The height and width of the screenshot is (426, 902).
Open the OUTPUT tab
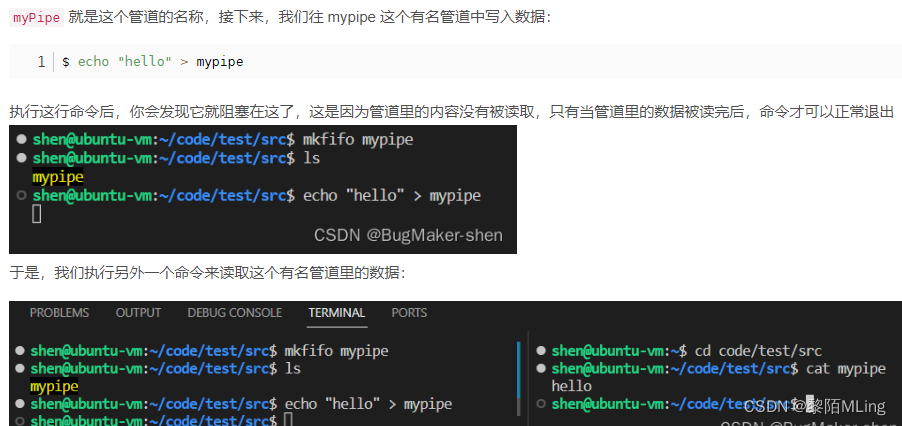[138, 313]
